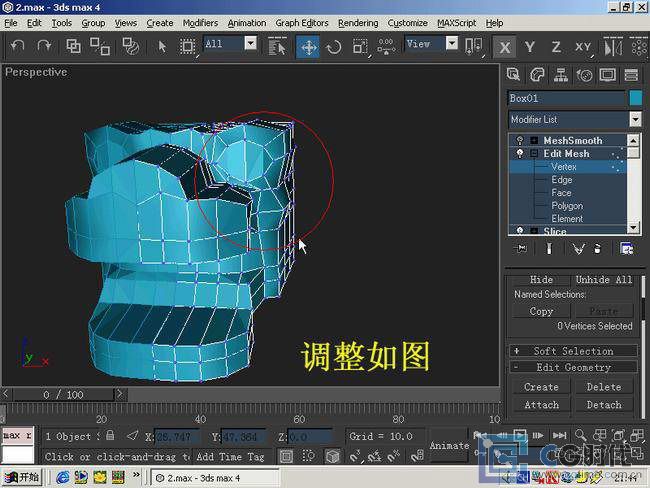Open the Modify command panel tab
Viewport: 650px width, 488px height.
pos(537,75)
